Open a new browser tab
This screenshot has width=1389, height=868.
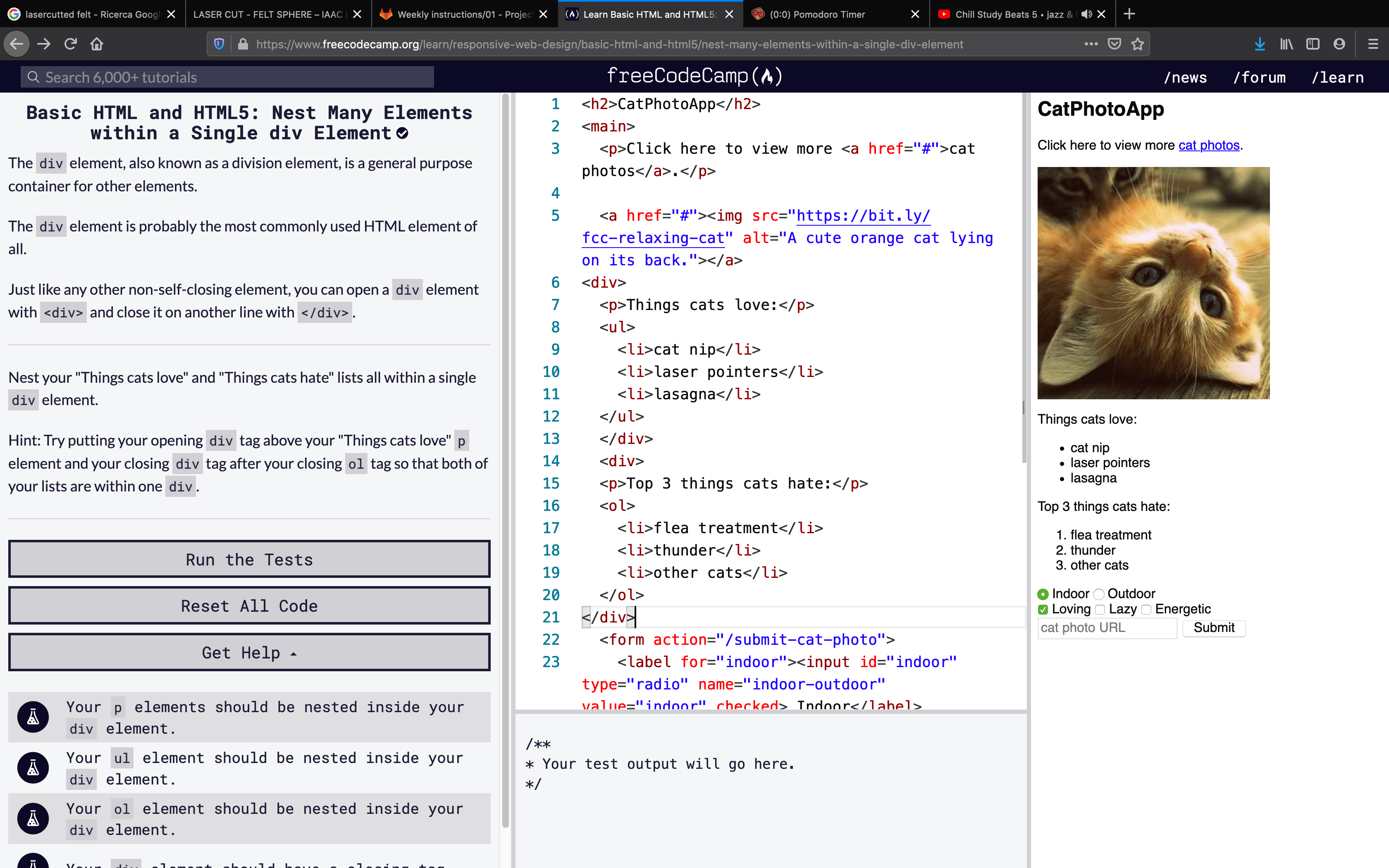(1129, 14)
